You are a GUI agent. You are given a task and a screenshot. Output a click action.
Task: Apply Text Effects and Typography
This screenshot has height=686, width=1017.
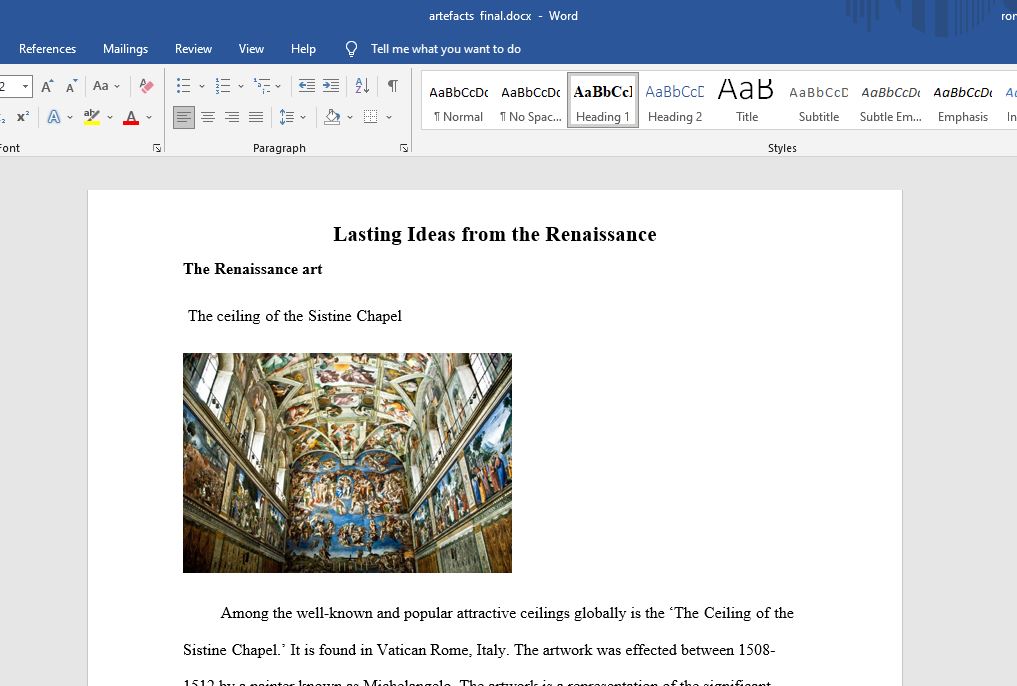pos(54,117)
